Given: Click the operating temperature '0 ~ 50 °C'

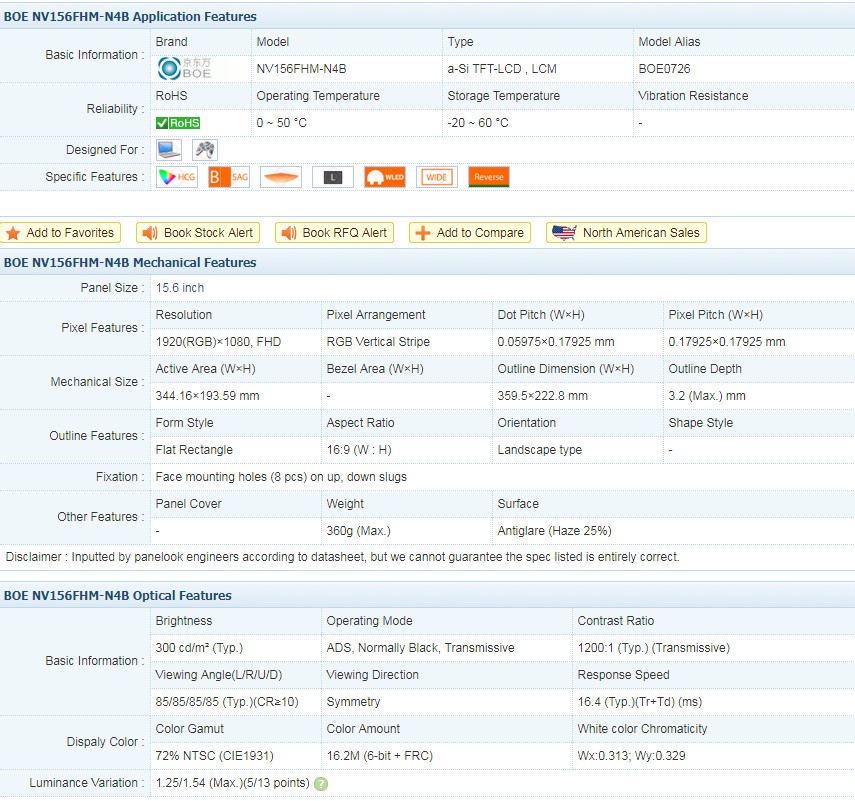Looking at the screenshot, I should click(282, 123).
